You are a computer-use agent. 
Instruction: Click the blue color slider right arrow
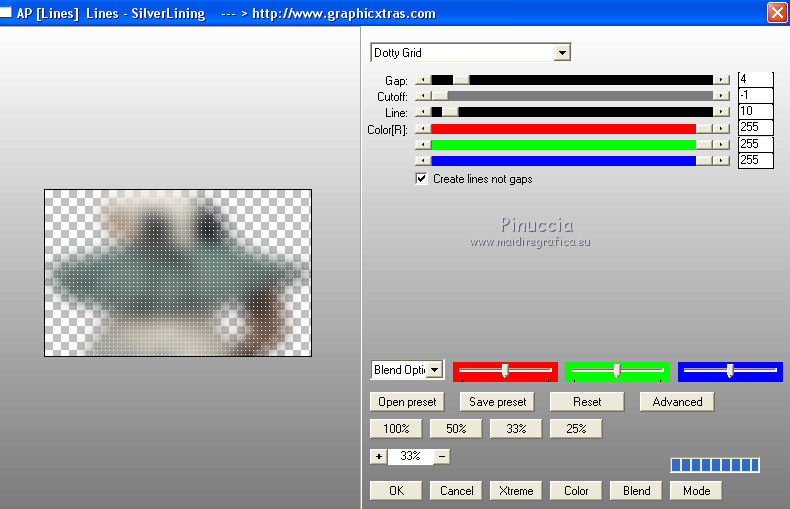(x=721, y=161)
